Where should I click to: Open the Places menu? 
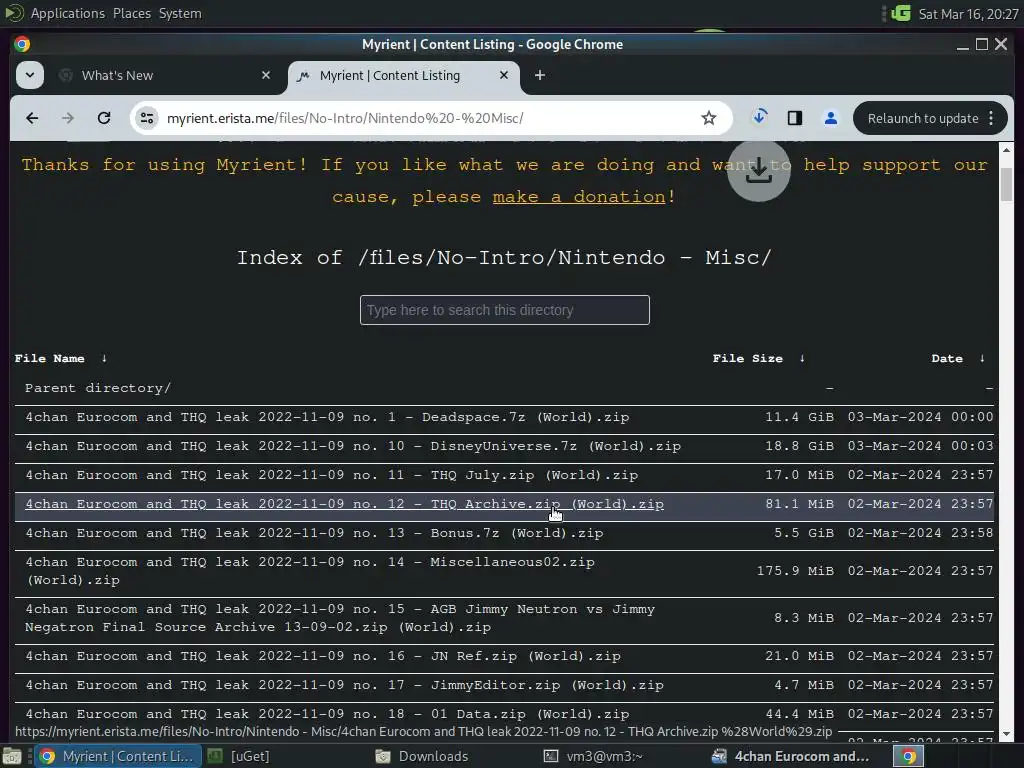coord(131,13)
